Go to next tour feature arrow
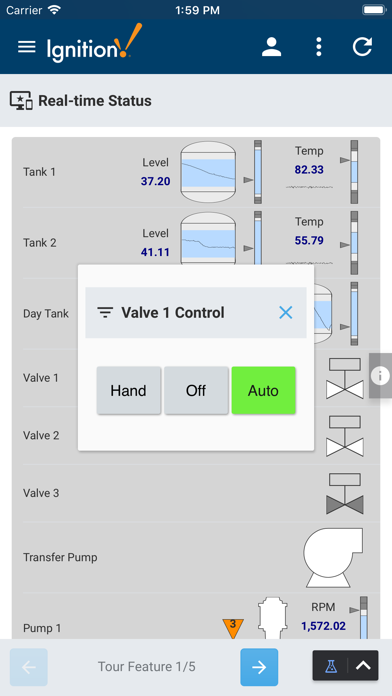 (259, 667)
